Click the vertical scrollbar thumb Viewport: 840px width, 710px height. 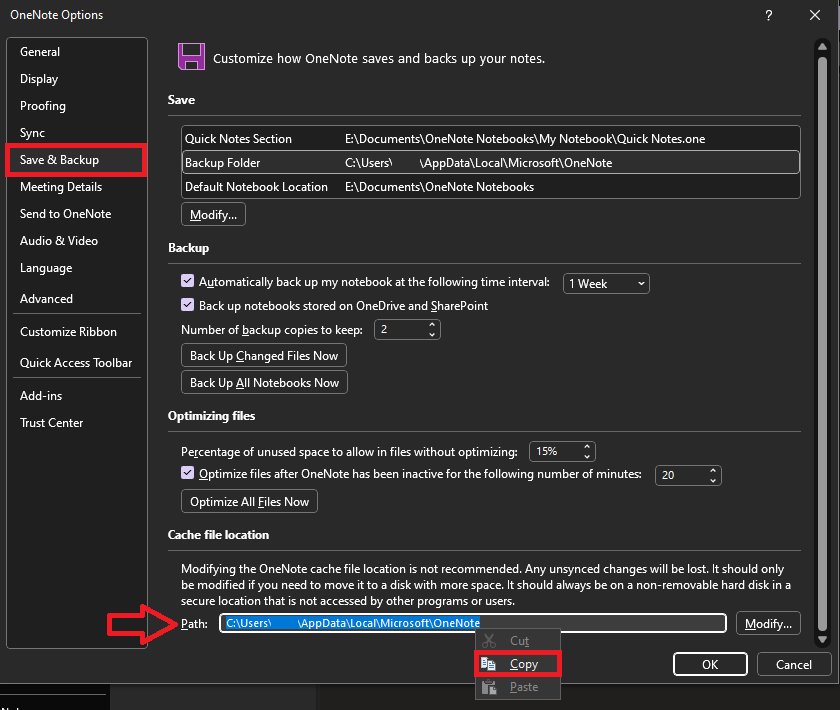[x=822, y=343]
